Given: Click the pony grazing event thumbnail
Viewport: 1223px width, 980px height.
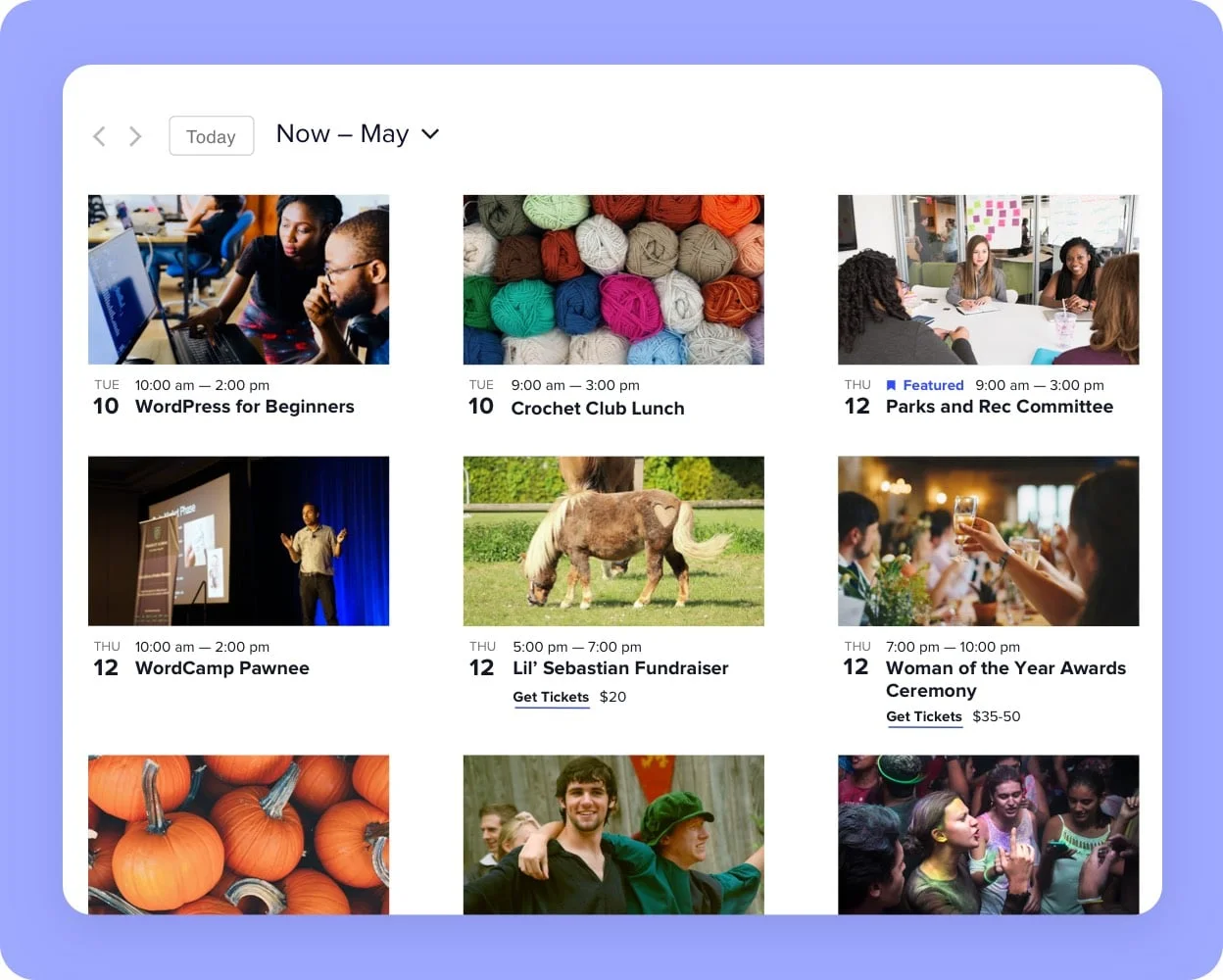Looking at the screenshot, I should 613,541.
